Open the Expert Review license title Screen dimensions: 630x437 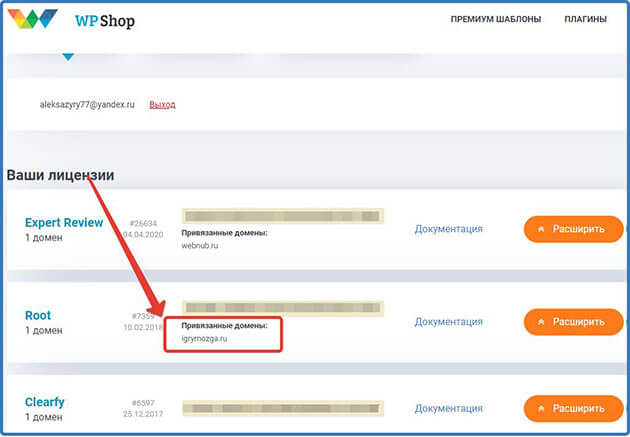pos(64,223)
